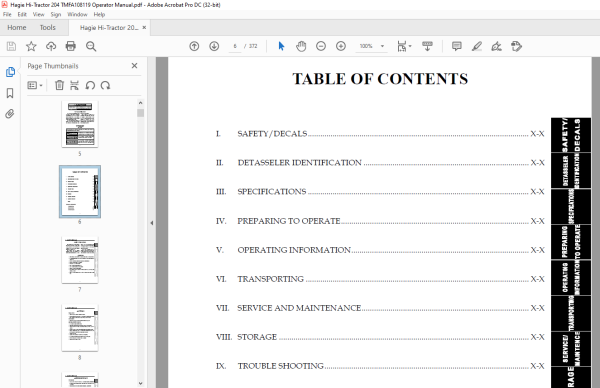
Task: Switch to the Tools tab
Action: [x=48, y=28]
